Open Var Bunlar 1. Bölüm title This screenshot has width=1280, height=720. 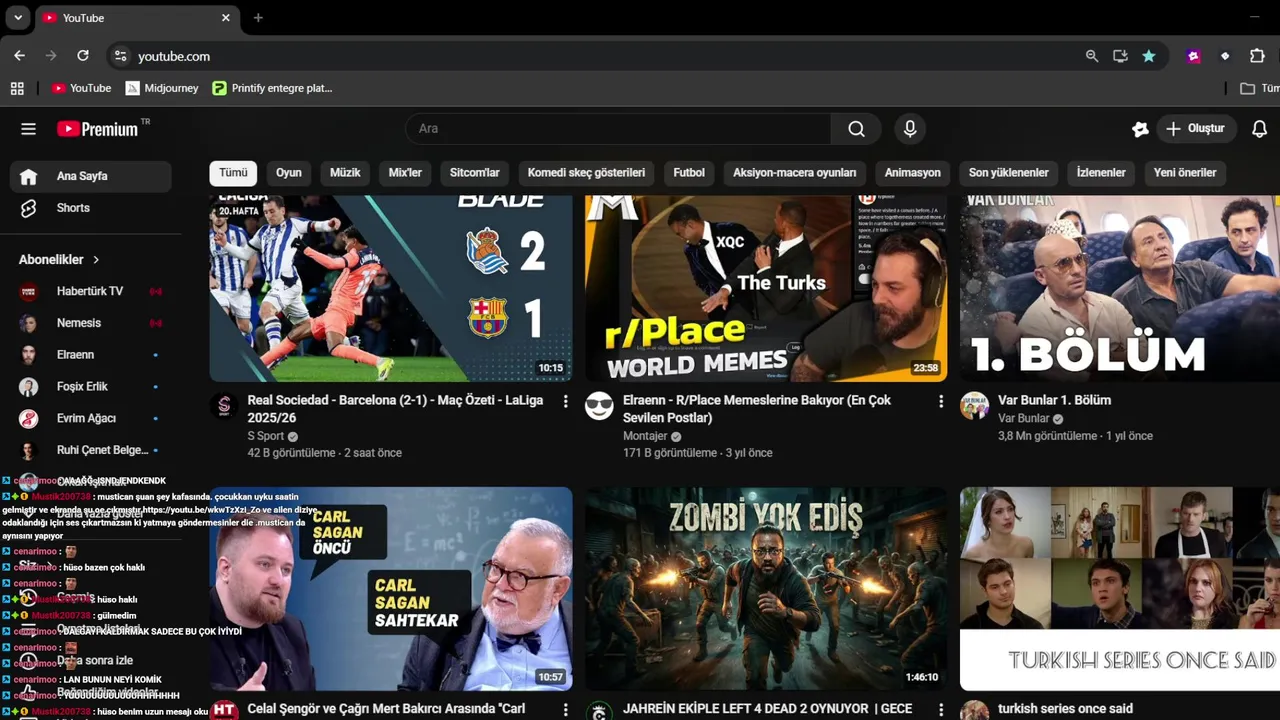pyautogui.click(x=1054, y=400)
